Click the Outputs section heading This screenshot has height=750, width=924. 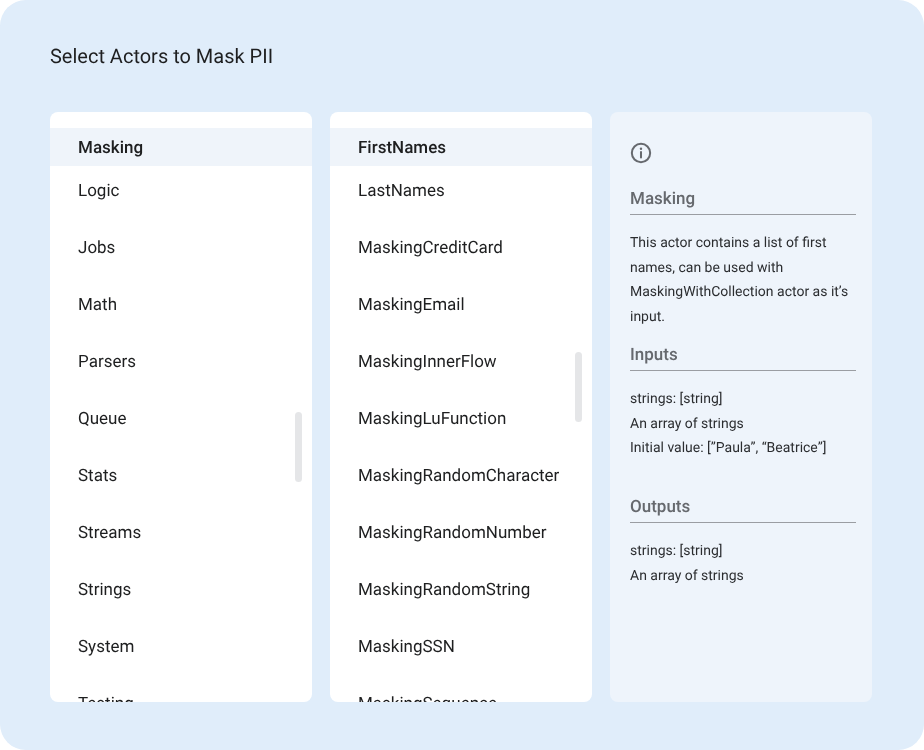coord(659,507)
